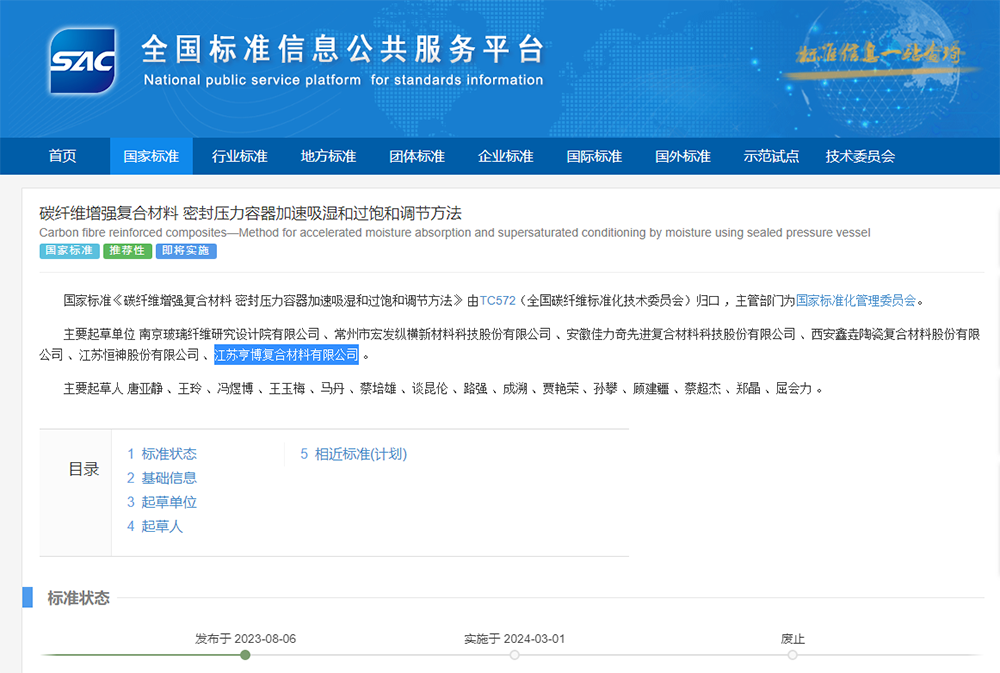The width and height of the screenshot is (1000, 673).
Task: Open the 地方标准 section
Action: [x=328, y=156]
